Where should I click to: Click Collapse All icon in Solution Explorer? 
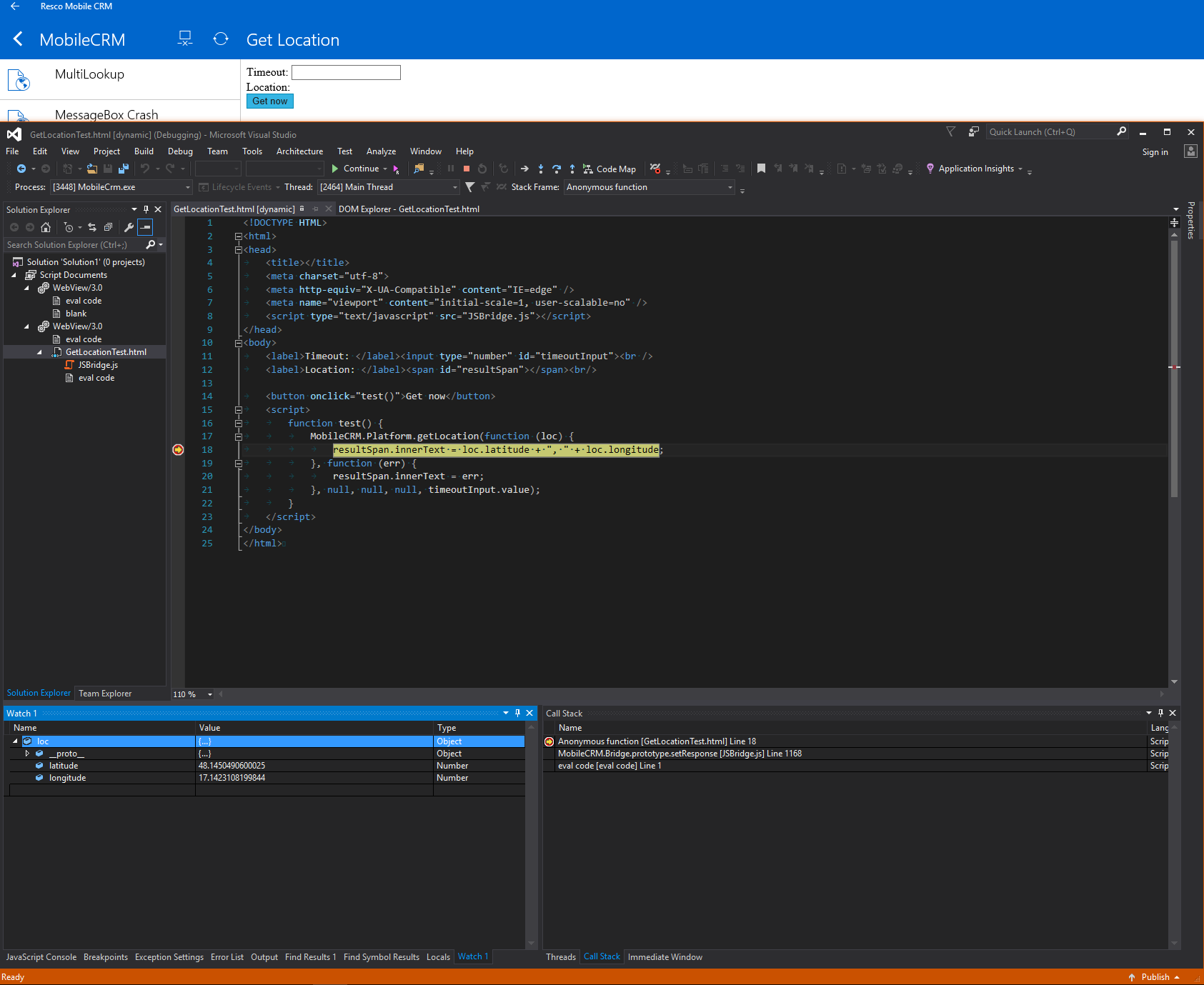click(108, 228)
